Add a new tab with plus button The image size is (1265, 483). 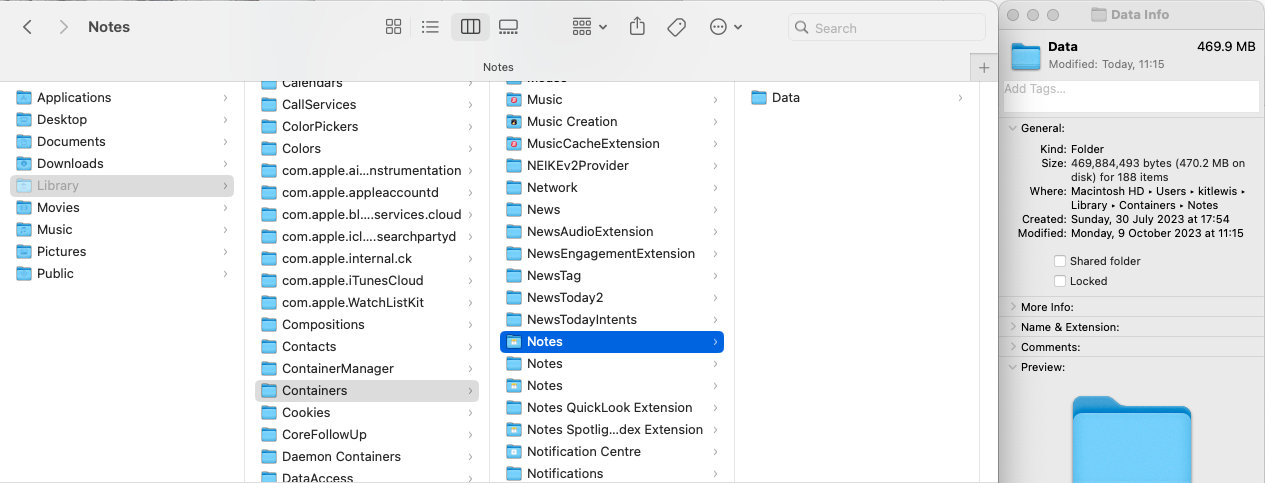tap(984, 68)
